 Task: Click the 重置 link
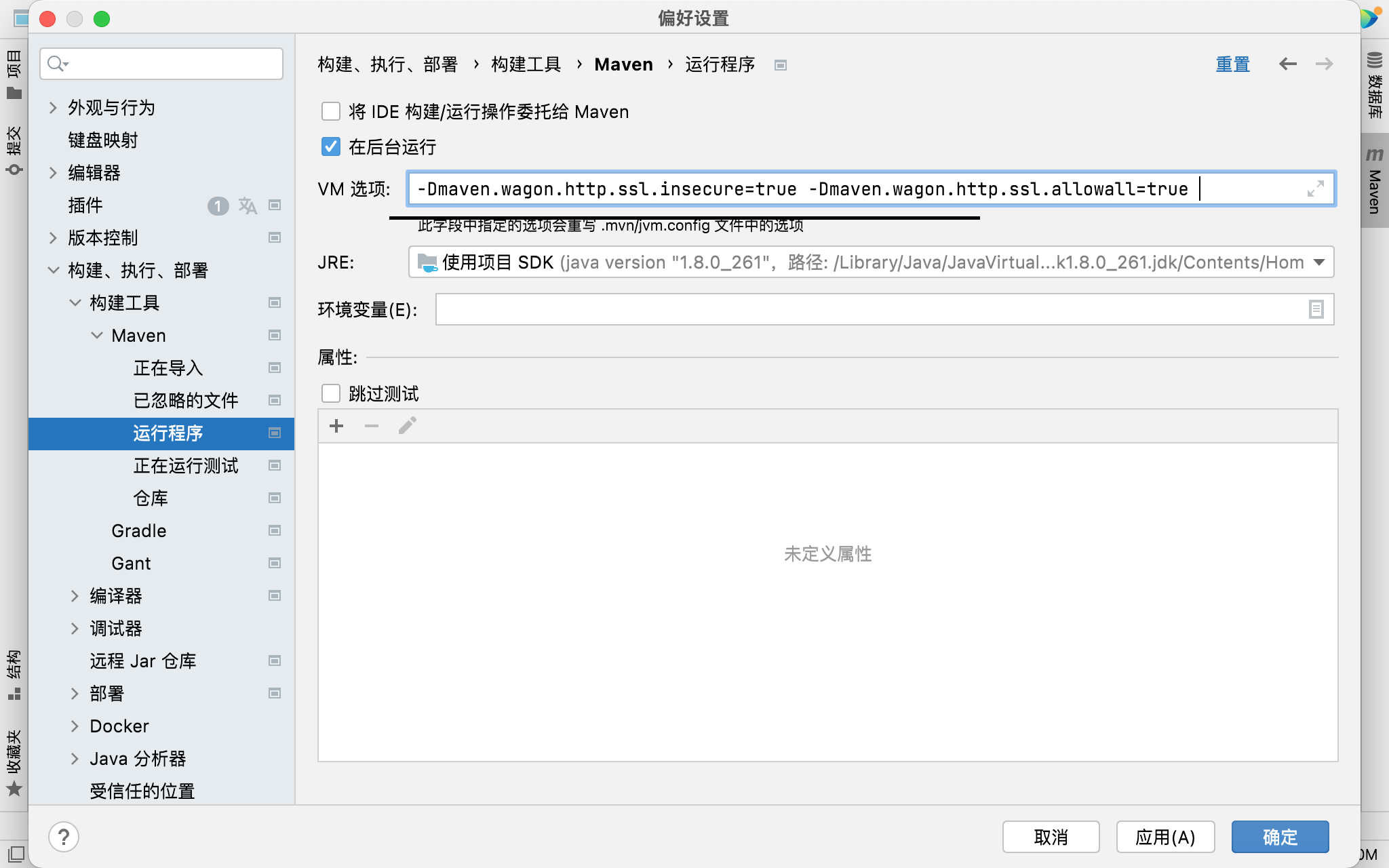point(1233,64)
